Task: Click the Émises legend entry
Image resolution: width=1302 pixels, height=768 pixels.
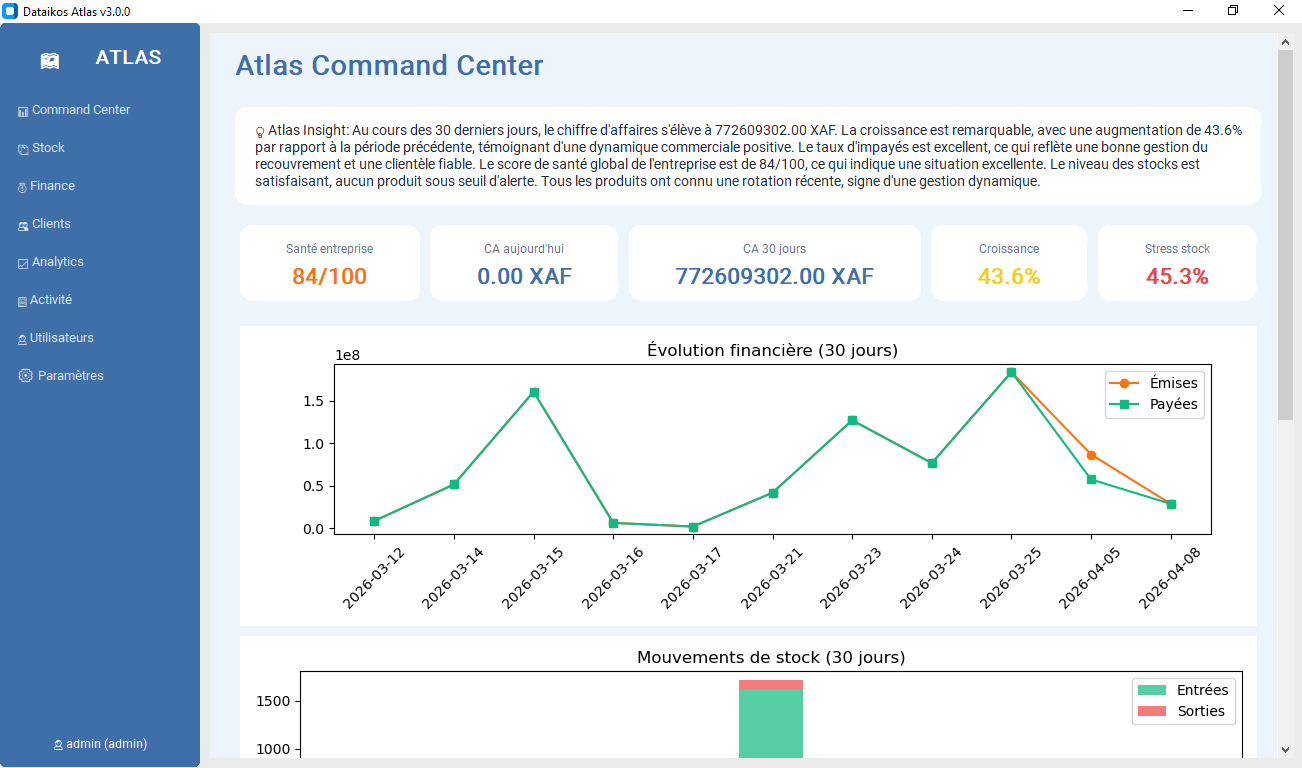Action: 1153,383
